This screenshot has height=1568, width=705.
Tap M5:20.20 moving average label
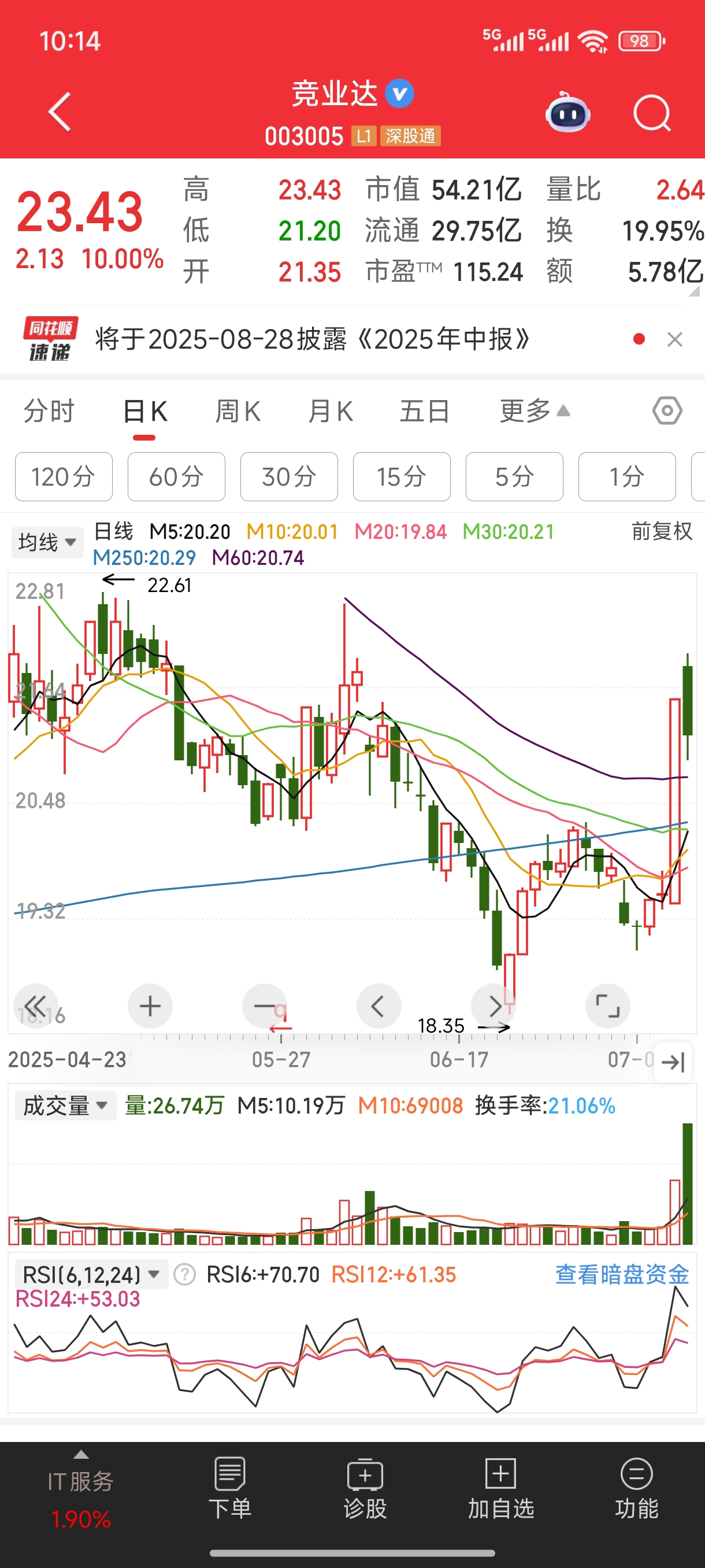tap(190, 532)
